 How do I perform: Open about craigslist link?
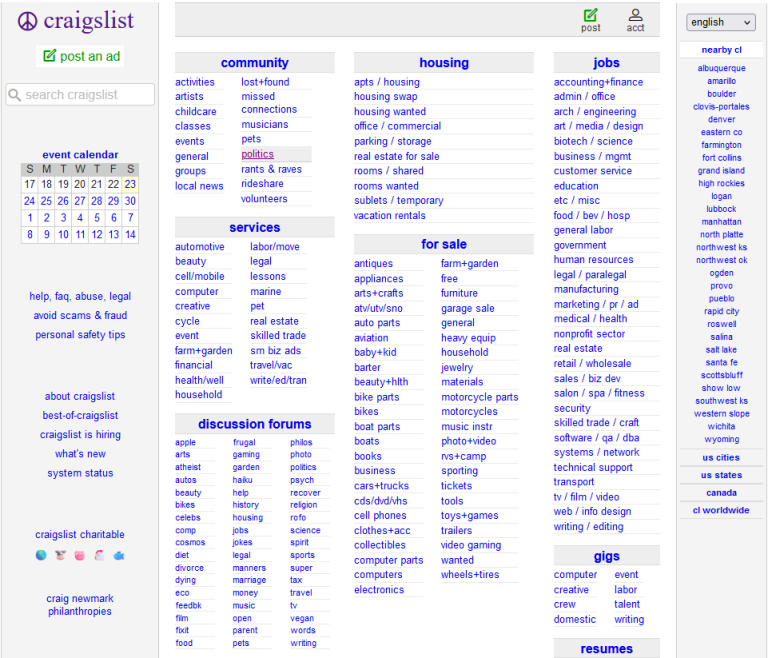point(80,396)
